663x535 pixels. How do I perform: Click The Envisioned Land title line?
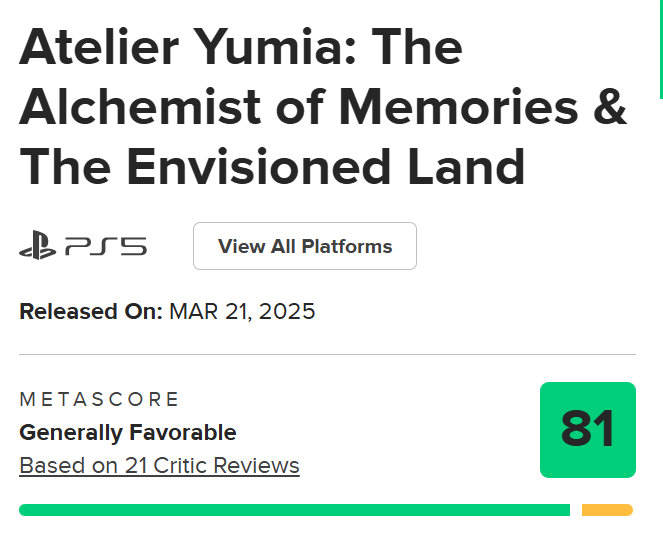[272, 167]
